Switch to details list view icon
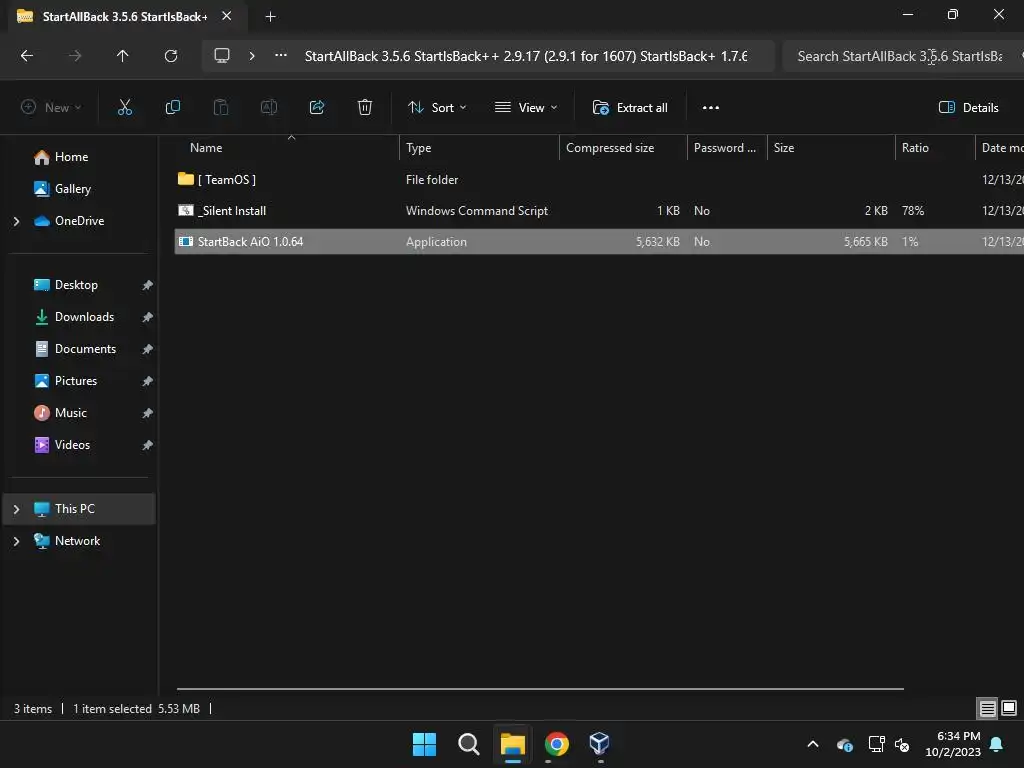Image resolution: width=1024 pixels, height=768 pixels. pos(987,708)
